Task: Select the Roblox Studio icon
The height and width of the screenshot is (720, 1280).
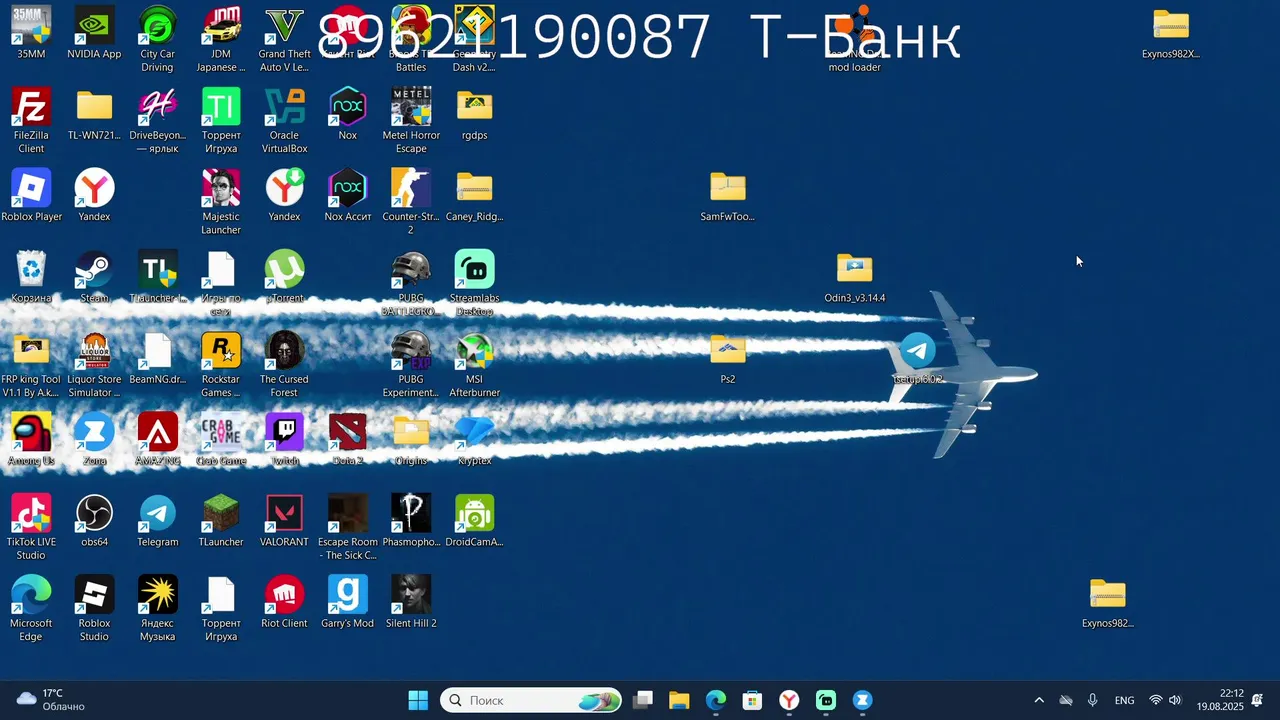Action: coord(94,594)
